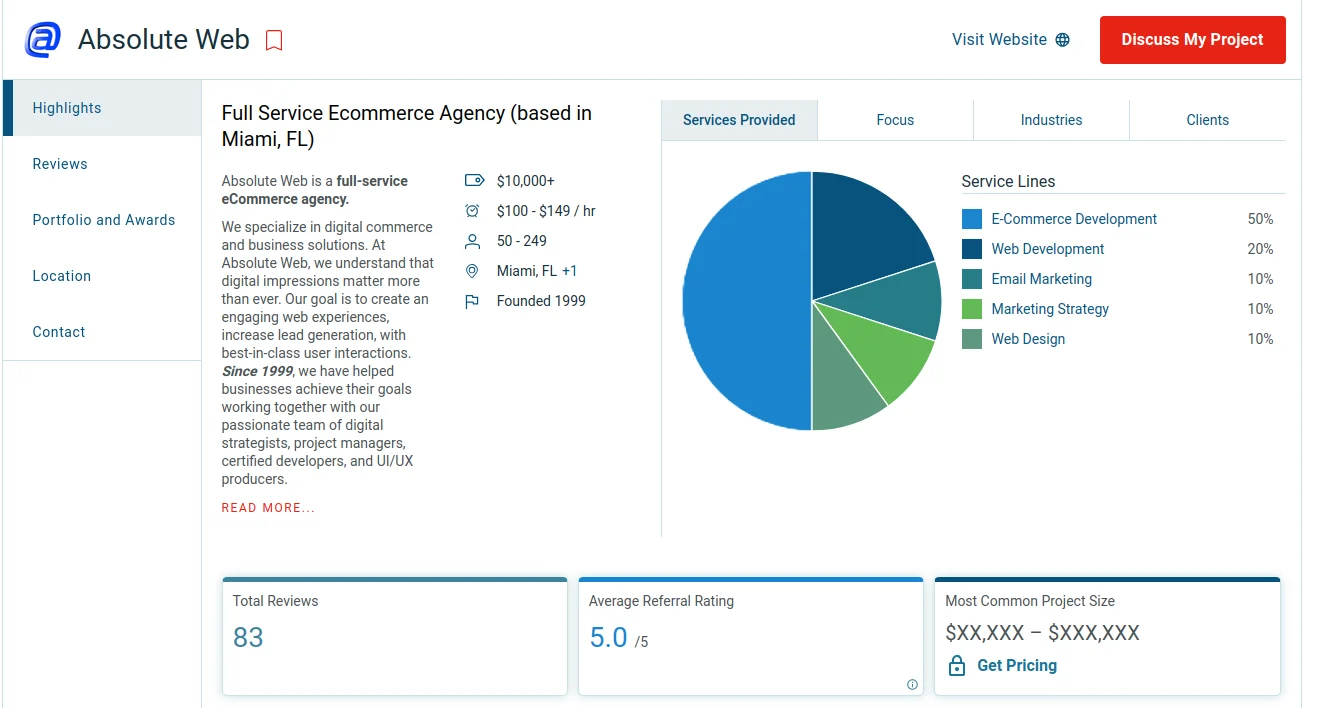
Task: Click the +1 additional location link
Action: (x=569, y=271)
